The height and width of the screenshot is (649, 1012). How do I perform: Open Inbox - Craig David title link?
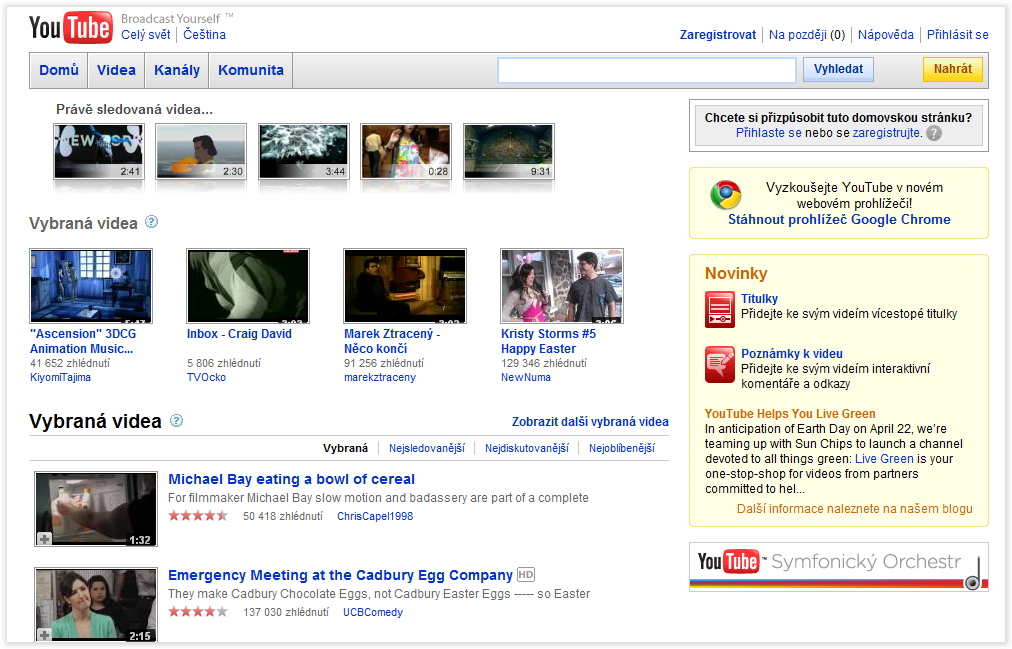[x=239, y=334]
